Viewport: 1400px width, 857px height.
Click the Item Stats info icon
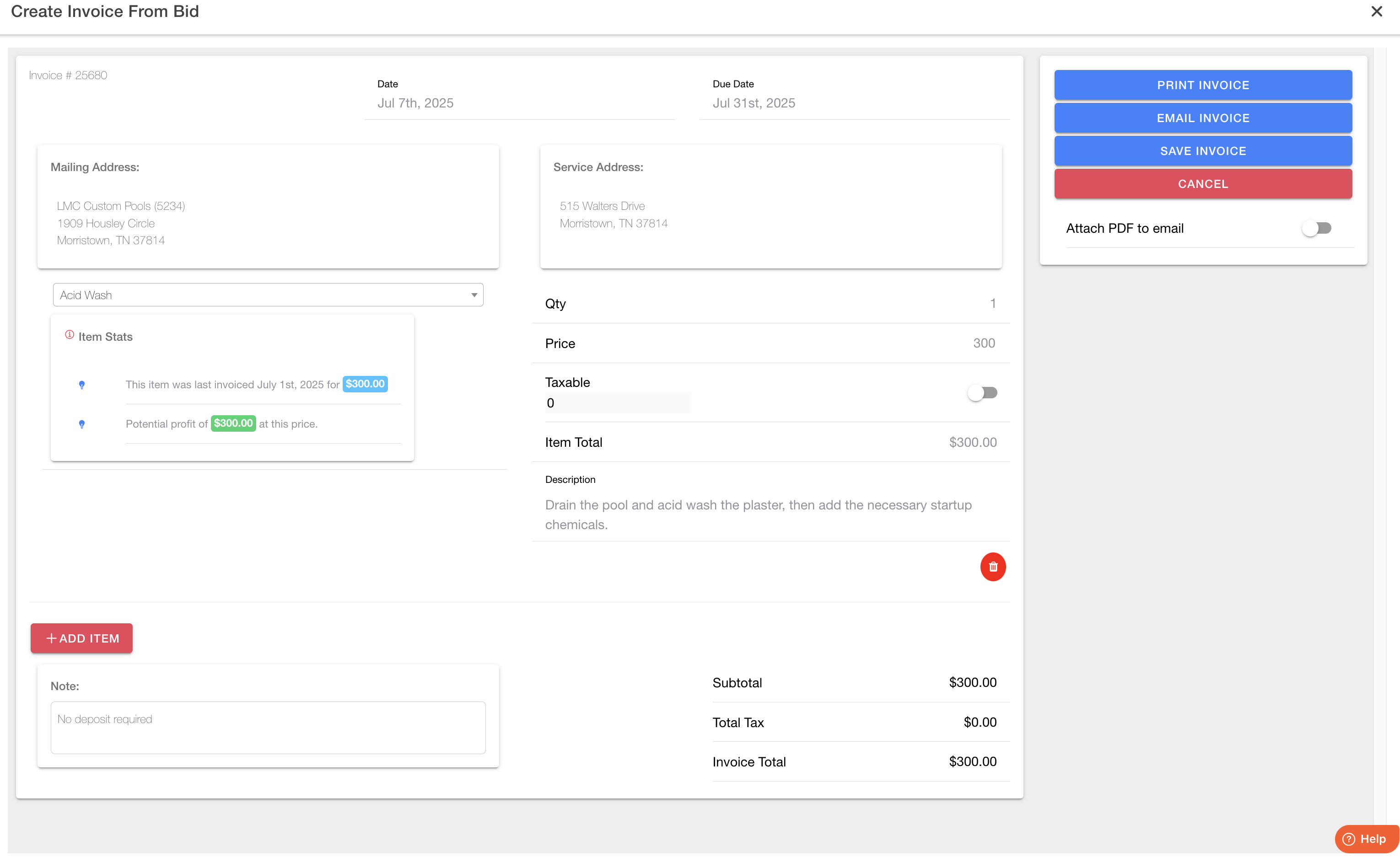click(x=70, y=335)
